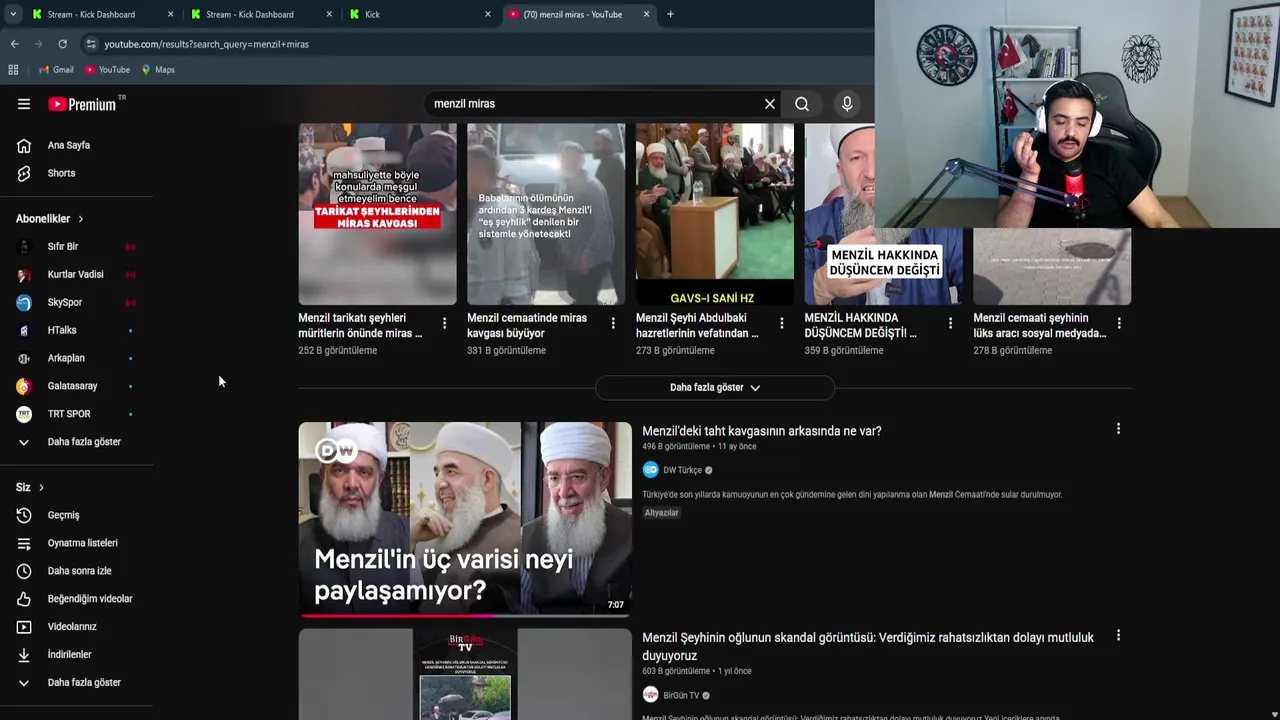The image size is (1280, 720).
Task: Open Arkaplan channel avatar
Action: tap(24, 358)
